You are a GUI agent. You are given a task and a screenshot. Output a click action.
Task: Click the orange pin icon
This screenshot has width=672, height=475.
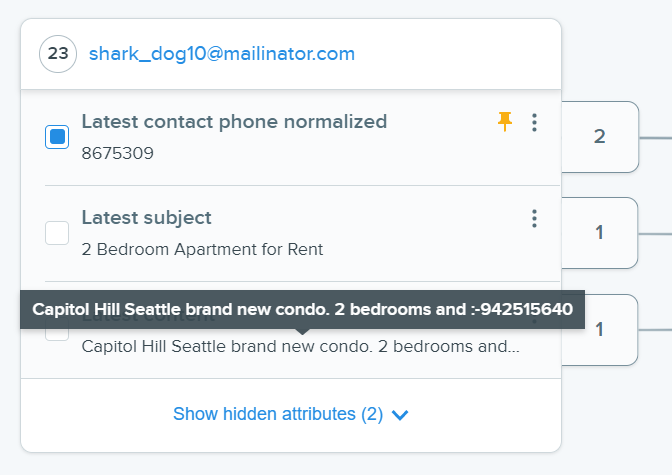505,122
